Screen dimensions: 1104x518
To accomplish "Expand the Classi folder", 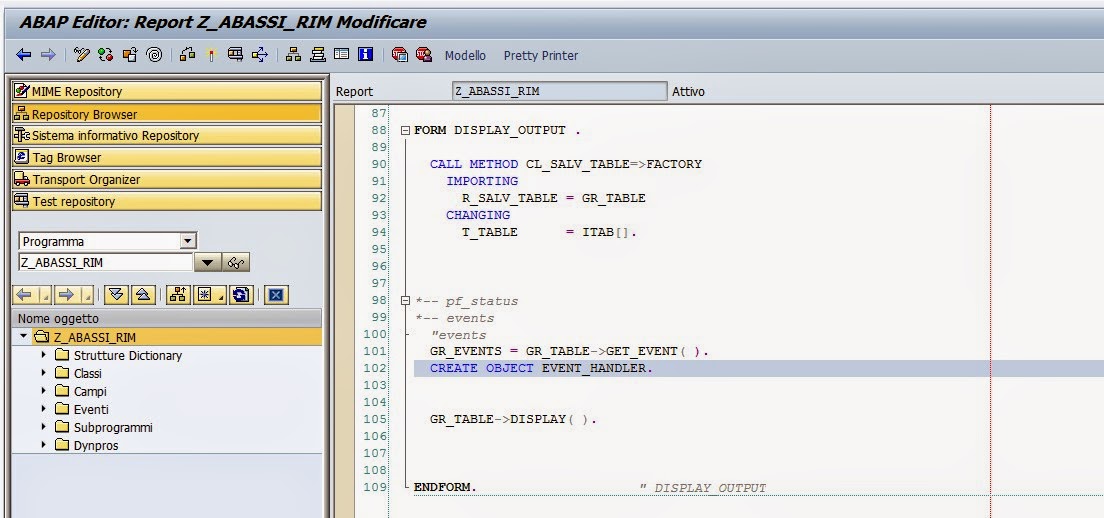I will point(44,373).
